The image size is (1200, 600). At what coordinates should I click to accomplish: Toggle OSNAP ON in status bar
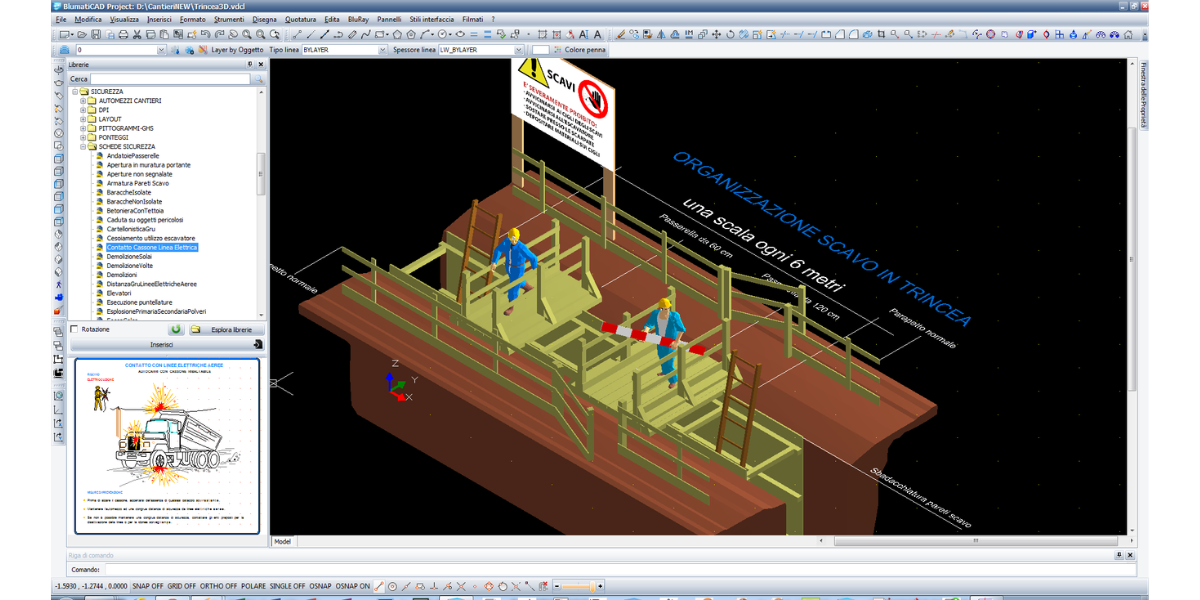[x=352, y=586]
